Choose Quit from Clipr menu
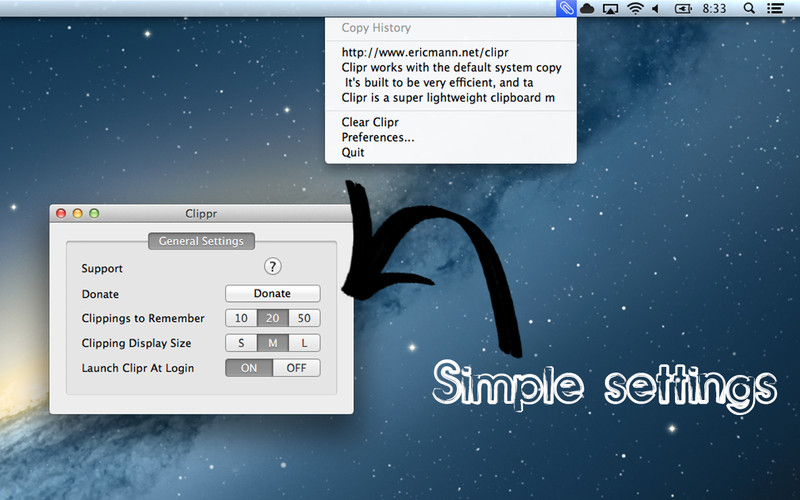This screenshot has height=500, width=800. coord(451,152)
